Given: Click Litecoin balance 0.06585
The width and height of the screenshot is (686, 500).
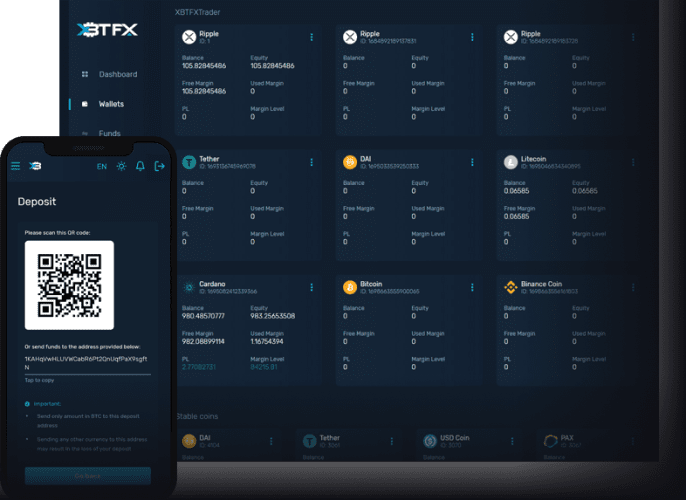Looking at the screenshot, I should (517, 191).
